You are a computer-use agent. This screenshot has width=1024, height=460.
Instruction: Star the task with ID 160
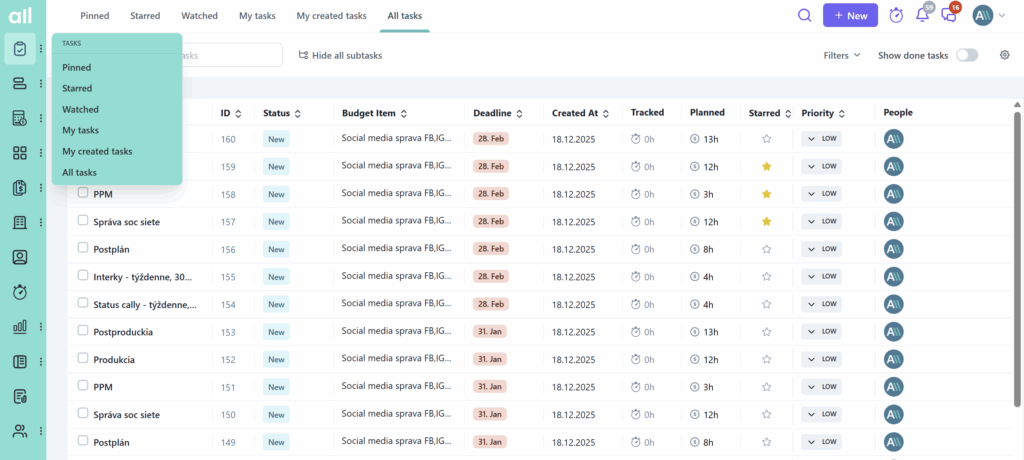tap(767, 140)
